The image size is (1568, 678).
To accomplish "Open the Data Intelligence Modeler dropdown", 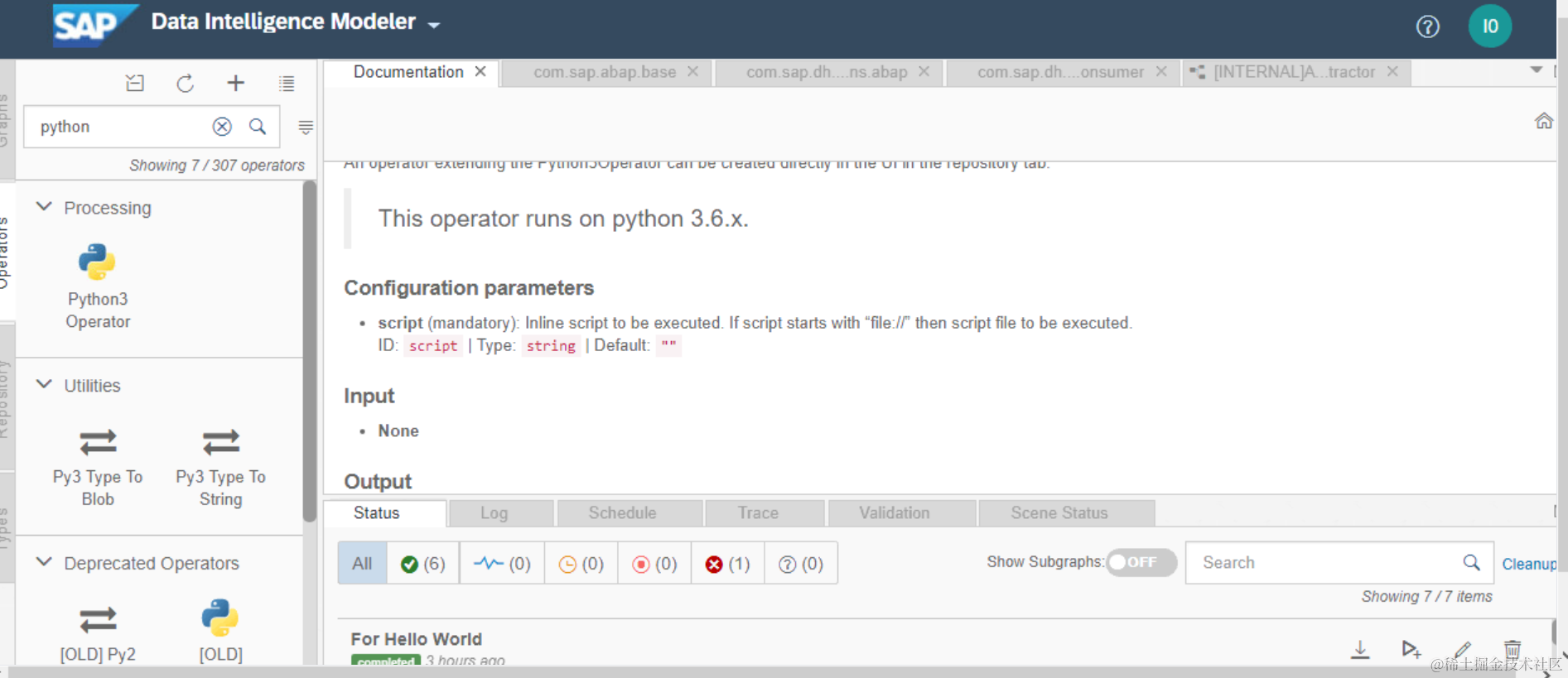I will point(434,25).
